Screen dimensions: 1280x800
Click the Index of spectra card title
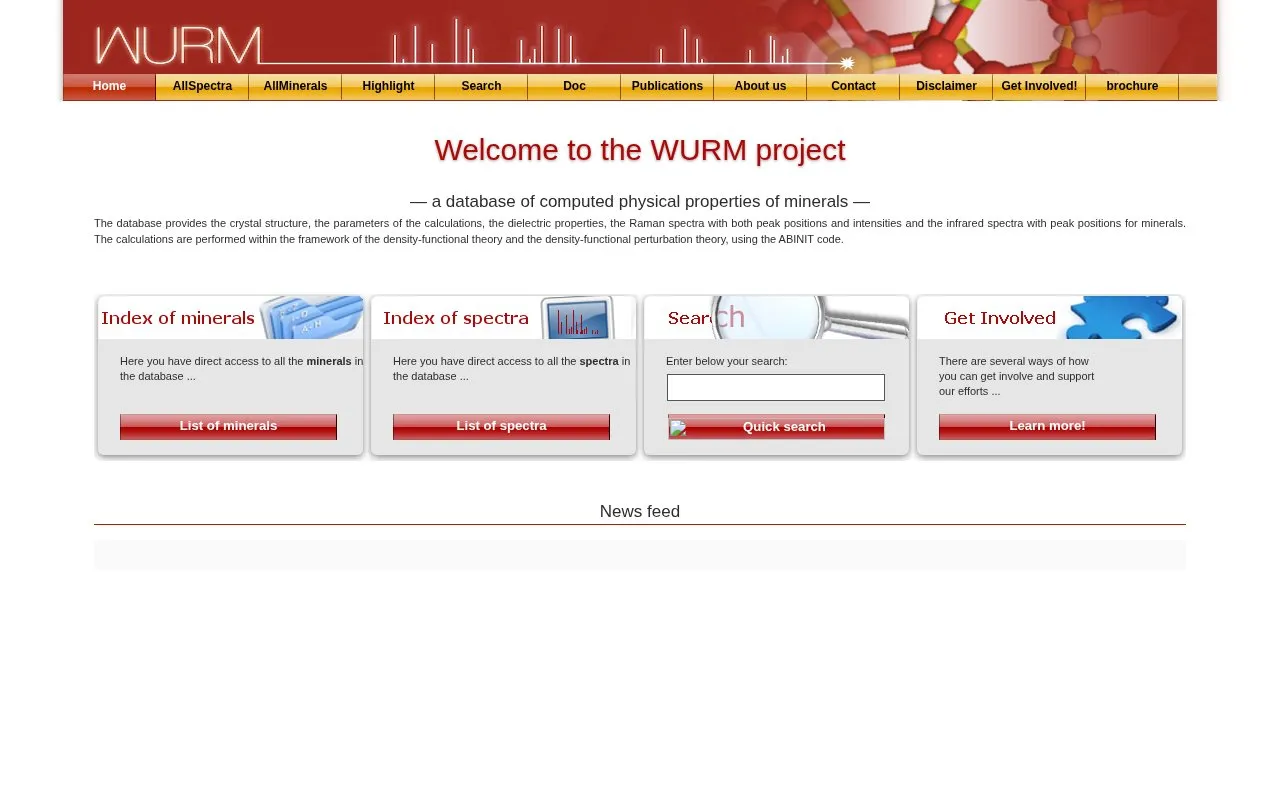(456, 318)
